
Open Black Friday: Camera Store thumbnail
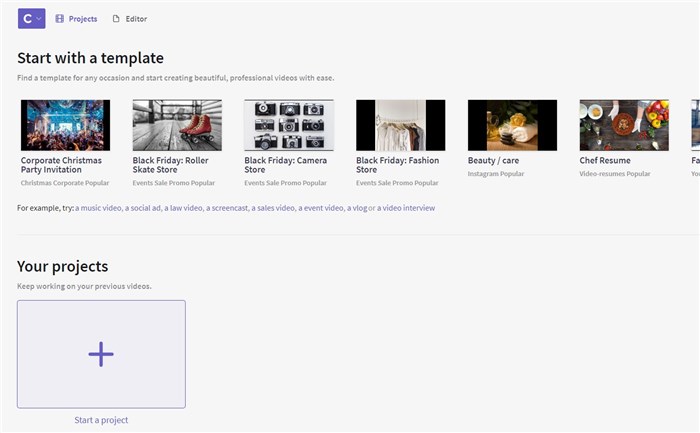coord(289,125)
